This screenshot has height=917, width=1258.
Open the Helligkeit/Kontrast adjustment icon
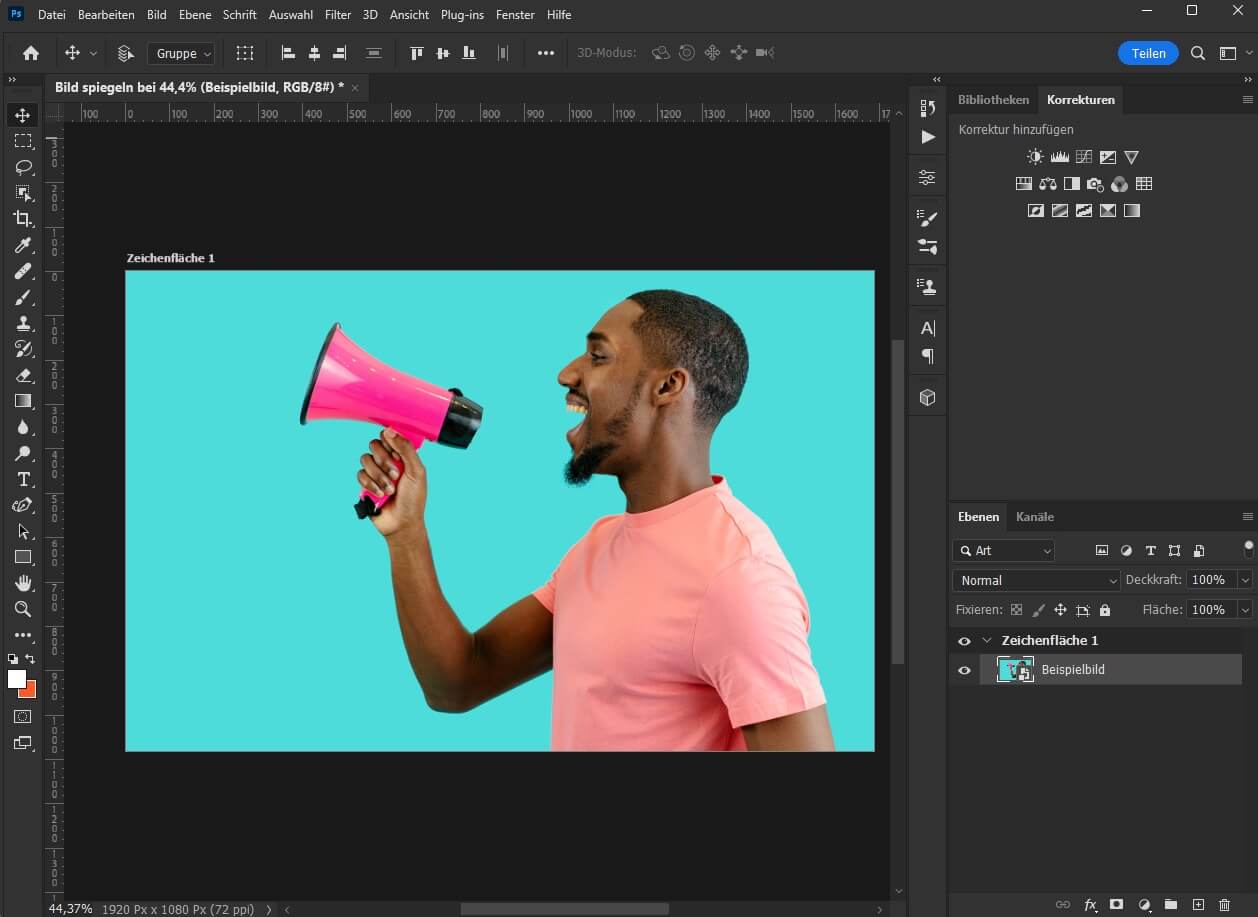click(x=1035, y=157)
